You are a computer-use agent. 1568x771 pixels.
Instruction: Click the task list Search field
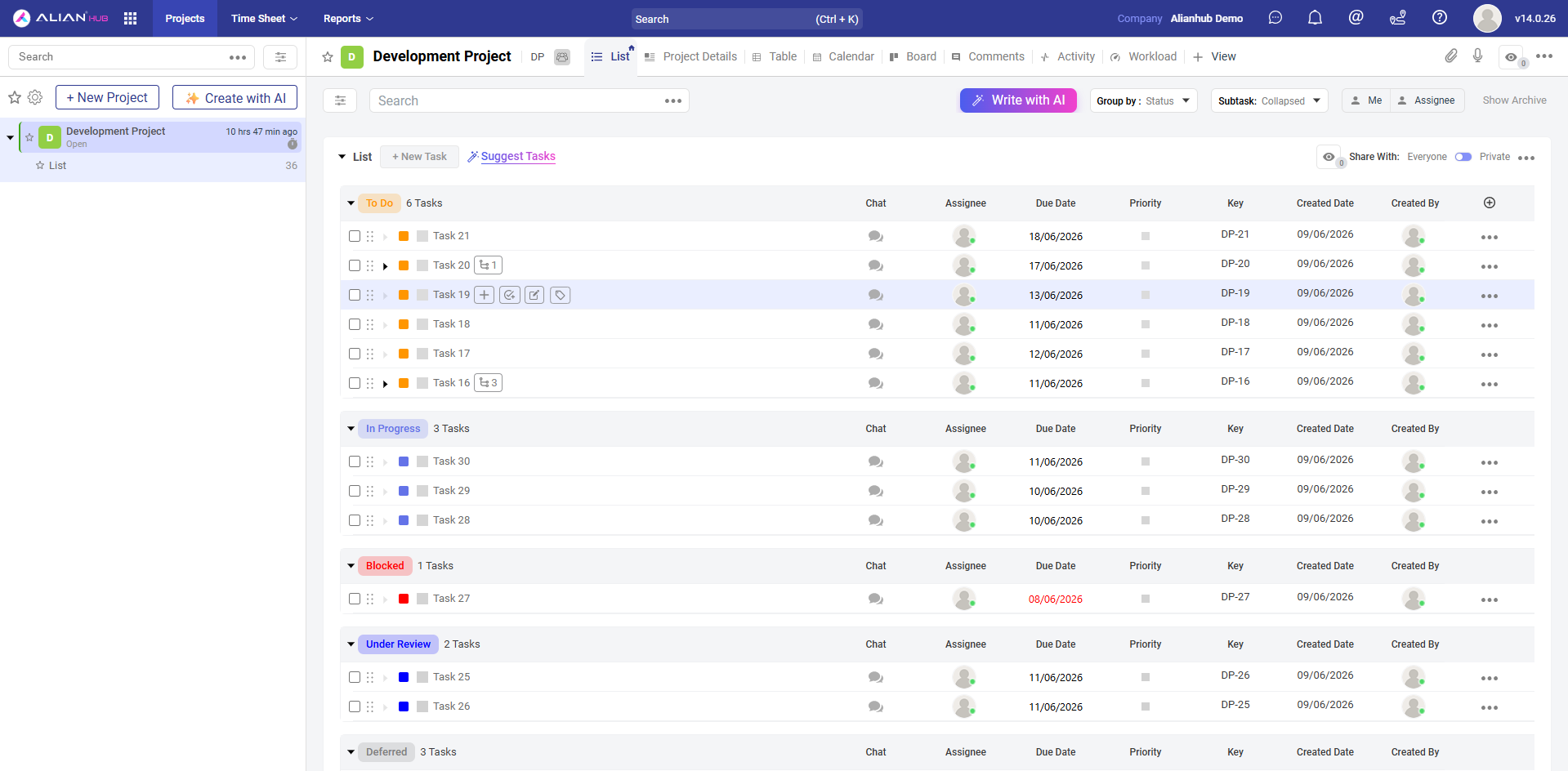(530, 100)
